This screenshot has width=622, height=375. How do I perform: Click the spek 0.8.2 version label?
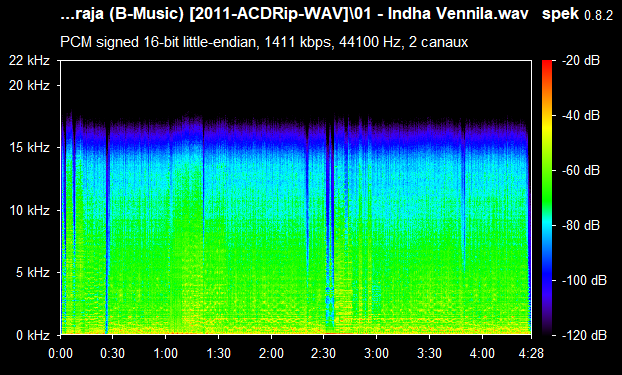click(577, 14)
